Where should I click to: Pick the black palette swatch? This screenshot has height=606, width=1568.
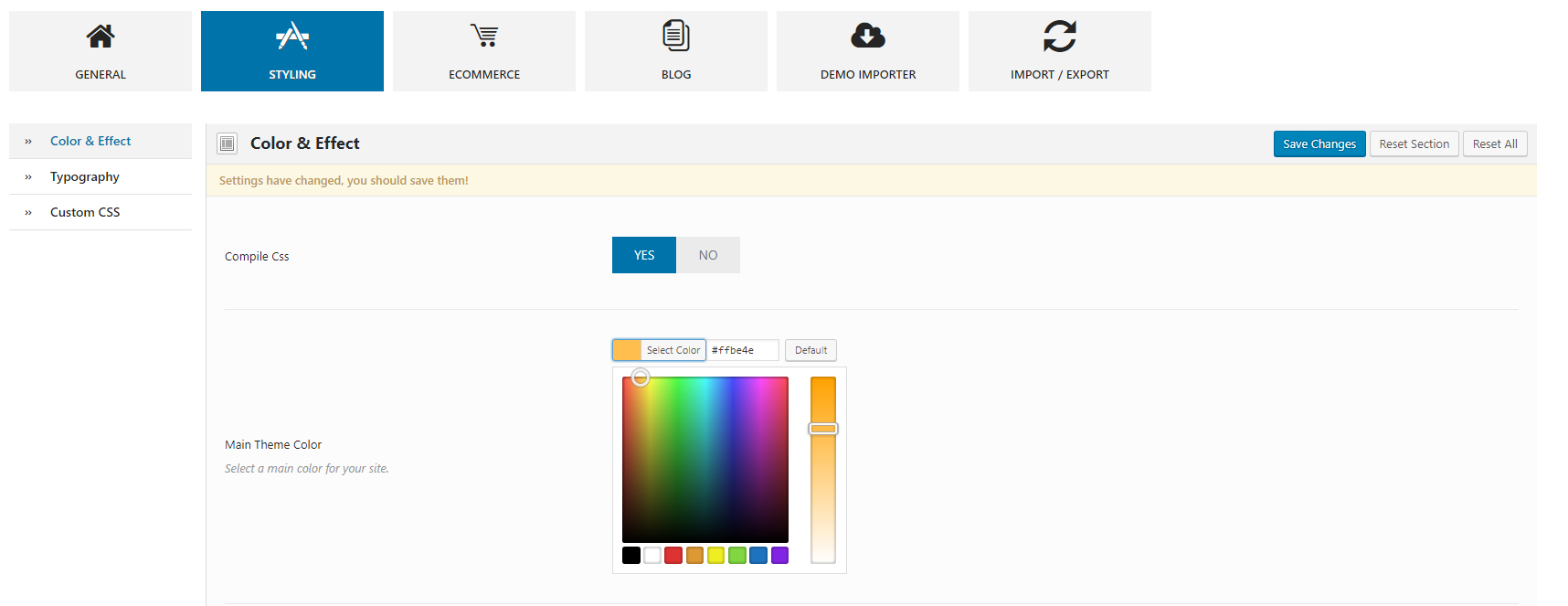tap(631, 555)
